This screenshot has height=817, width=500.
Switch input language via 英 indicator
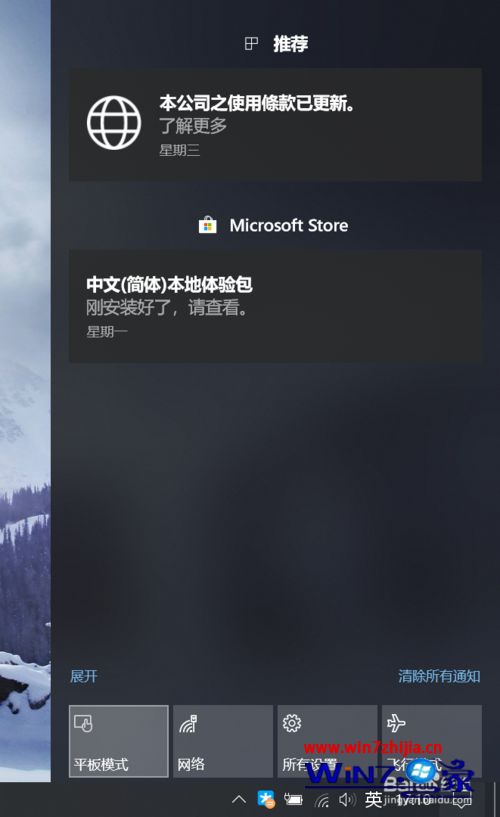[x=373, y=799]
